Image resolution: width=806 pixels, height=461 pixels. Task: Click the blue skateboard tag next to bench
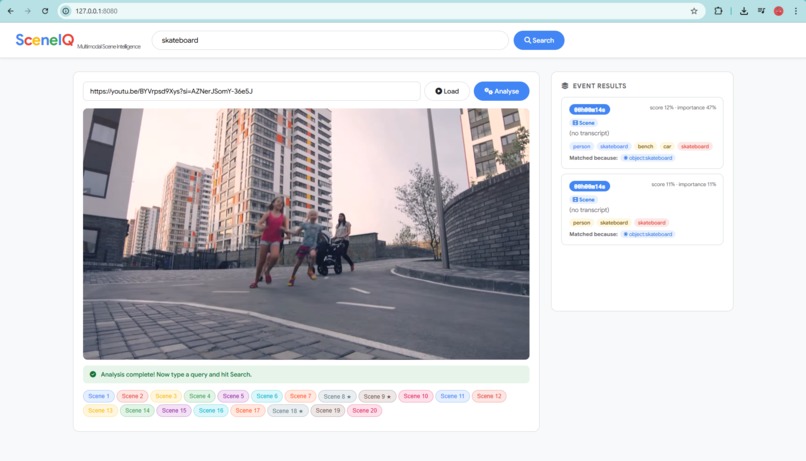pyautogui.click(x=614, y=146)
